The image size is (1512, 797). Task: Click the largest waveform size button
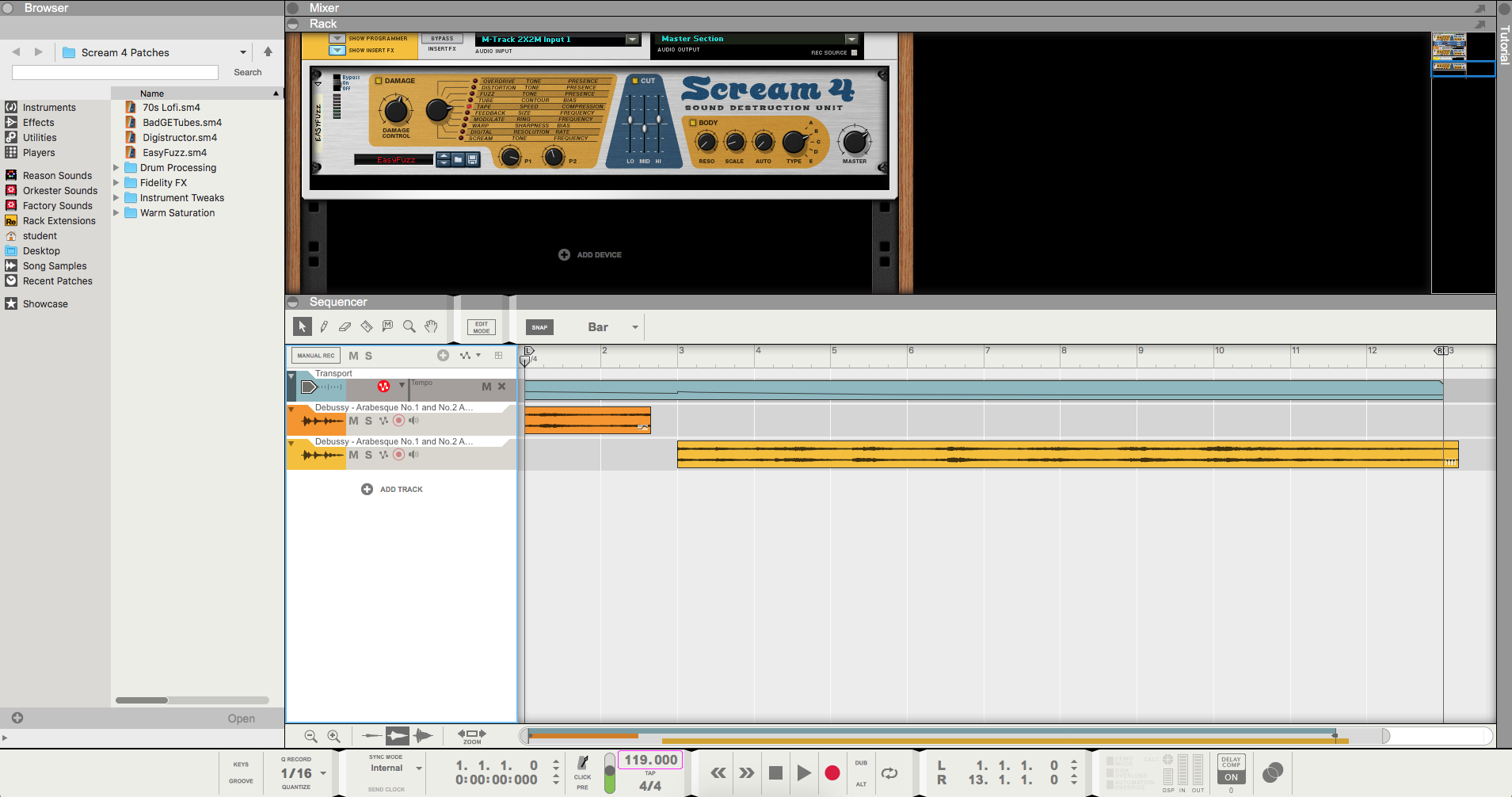pos(423,736)
